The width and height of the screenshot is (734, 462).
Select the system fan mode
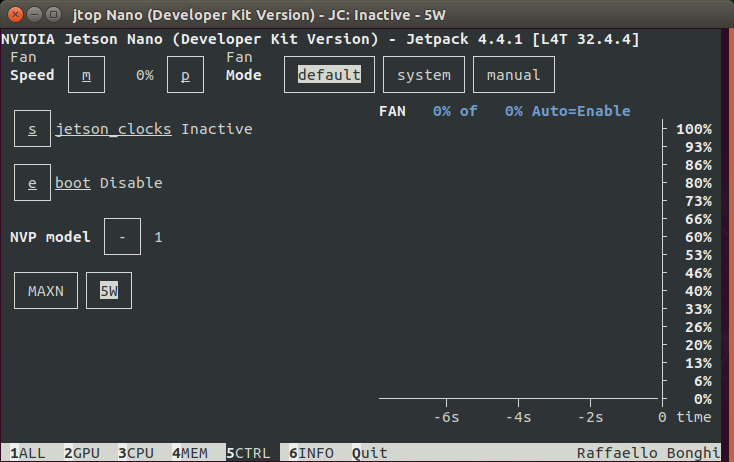(x=424, y=75)
